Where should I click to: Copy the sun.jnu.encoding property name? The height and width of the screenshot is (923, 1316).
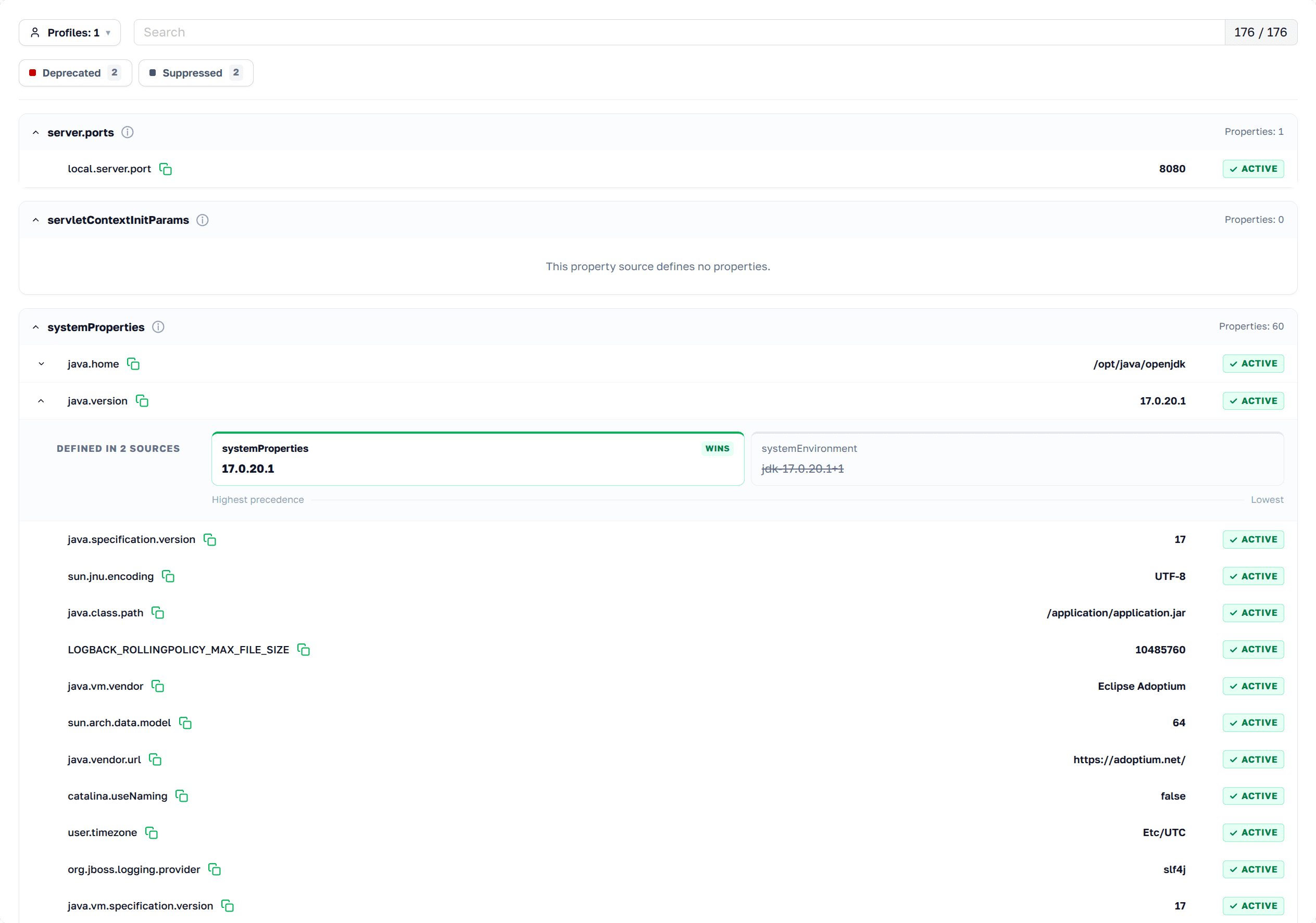coord(168,576)
